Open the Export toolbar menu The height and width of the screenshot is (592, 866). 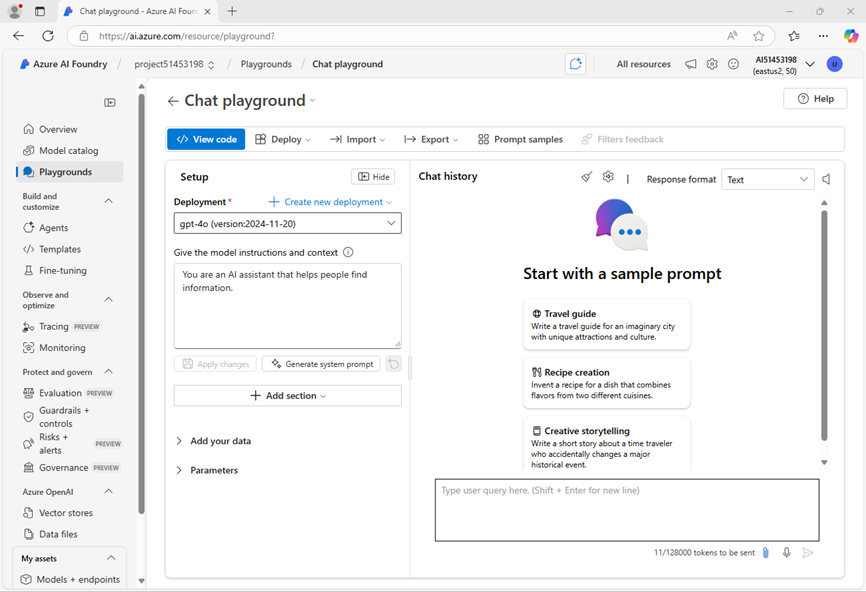coord(431,139)
